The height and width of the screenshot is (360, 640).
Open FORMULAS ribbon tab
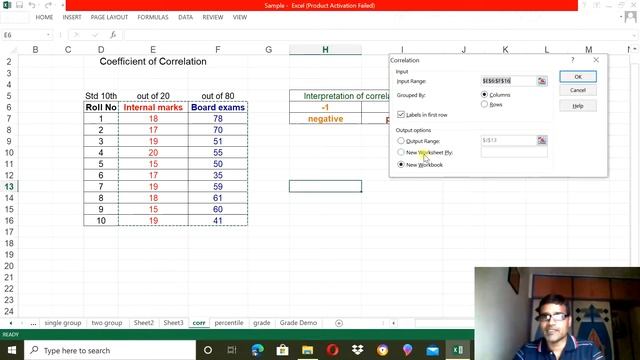click(153, 17)
